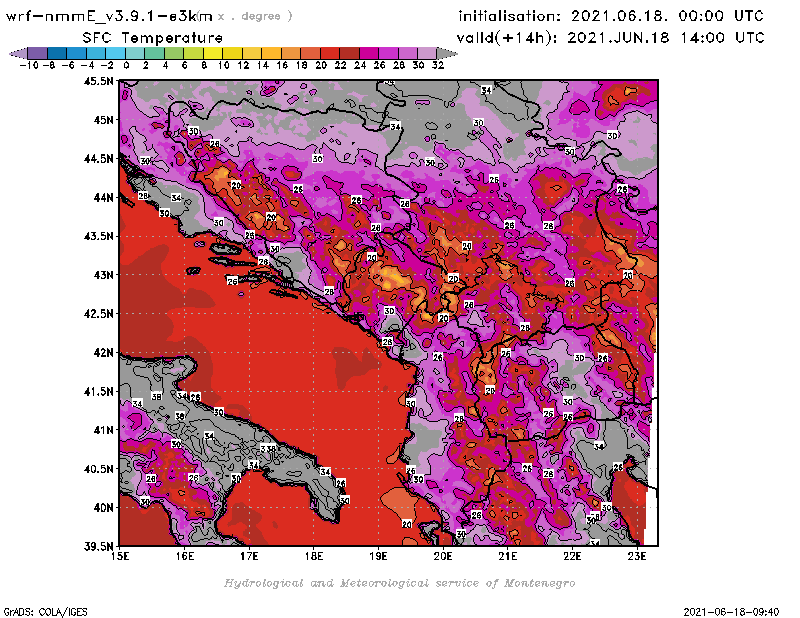Select the dark blue -8 to -6 legend swatch
The height and width of the screenshot is (618, 800).
click(x=57, y=53)
